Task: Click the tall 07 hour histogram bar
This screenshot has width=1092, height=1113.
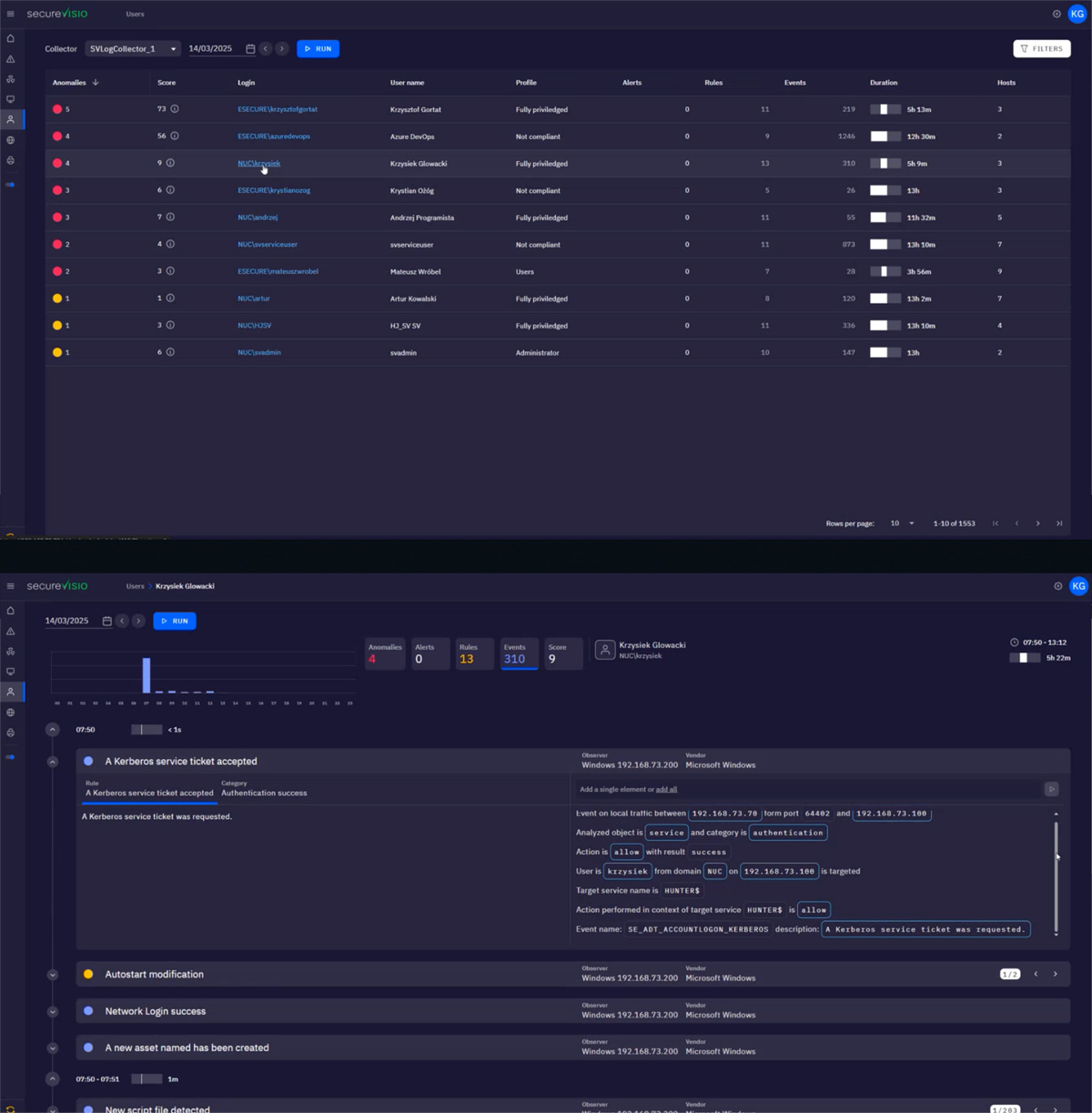Action: (x=147, y=675)
